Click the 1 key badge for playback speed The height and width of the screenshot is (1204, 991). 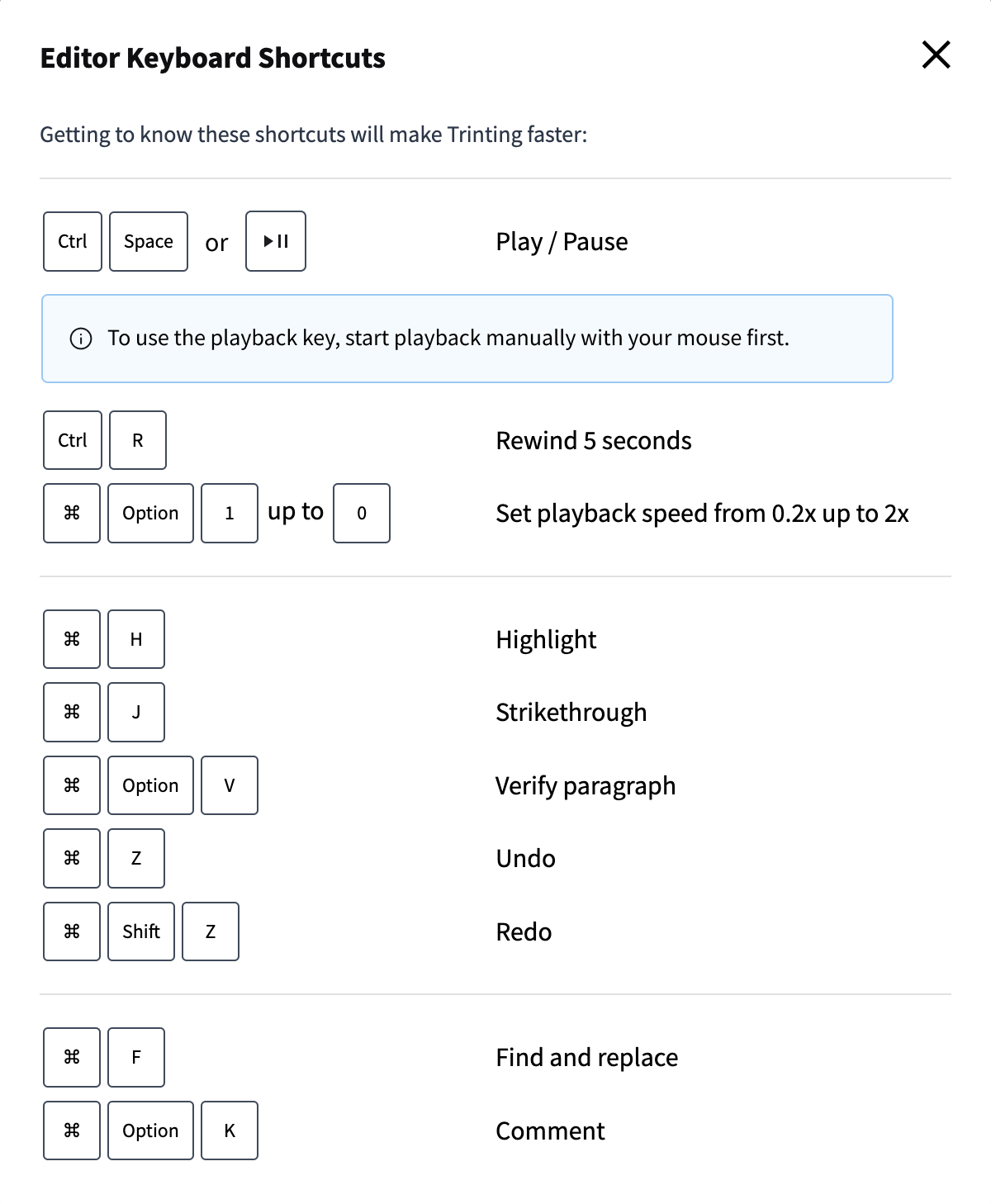click(230, 513)
